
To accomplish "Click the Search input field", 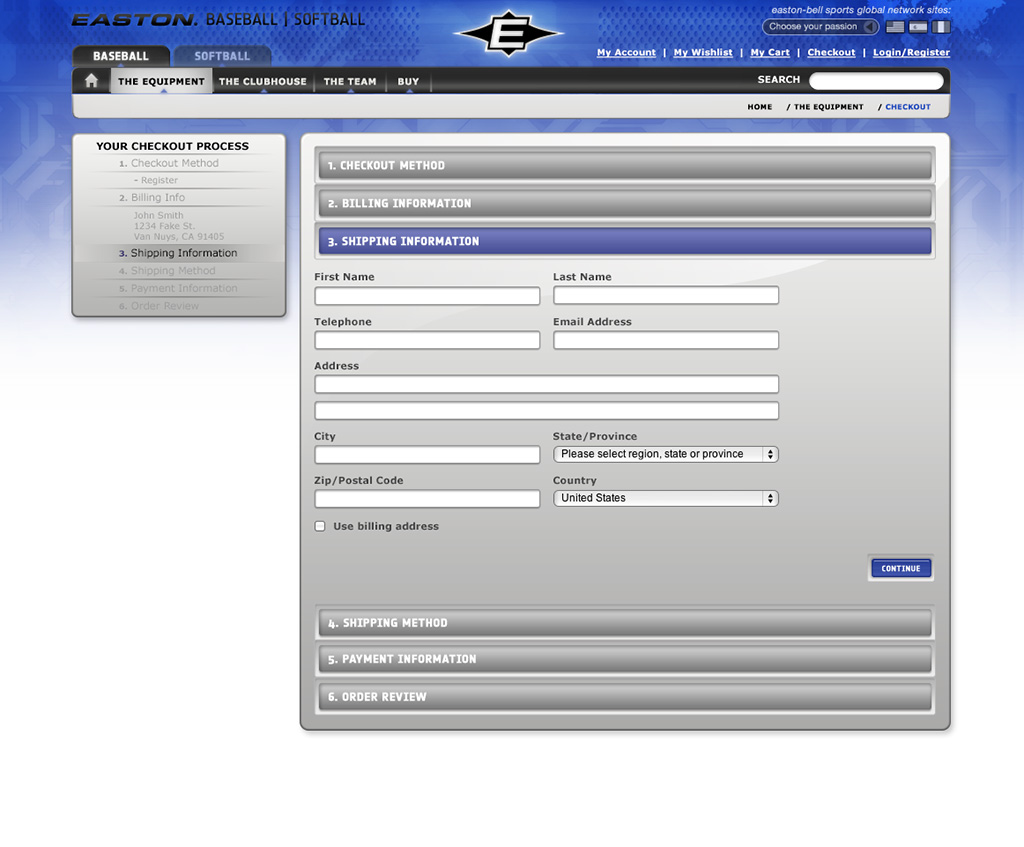I will tap(876, 81).
